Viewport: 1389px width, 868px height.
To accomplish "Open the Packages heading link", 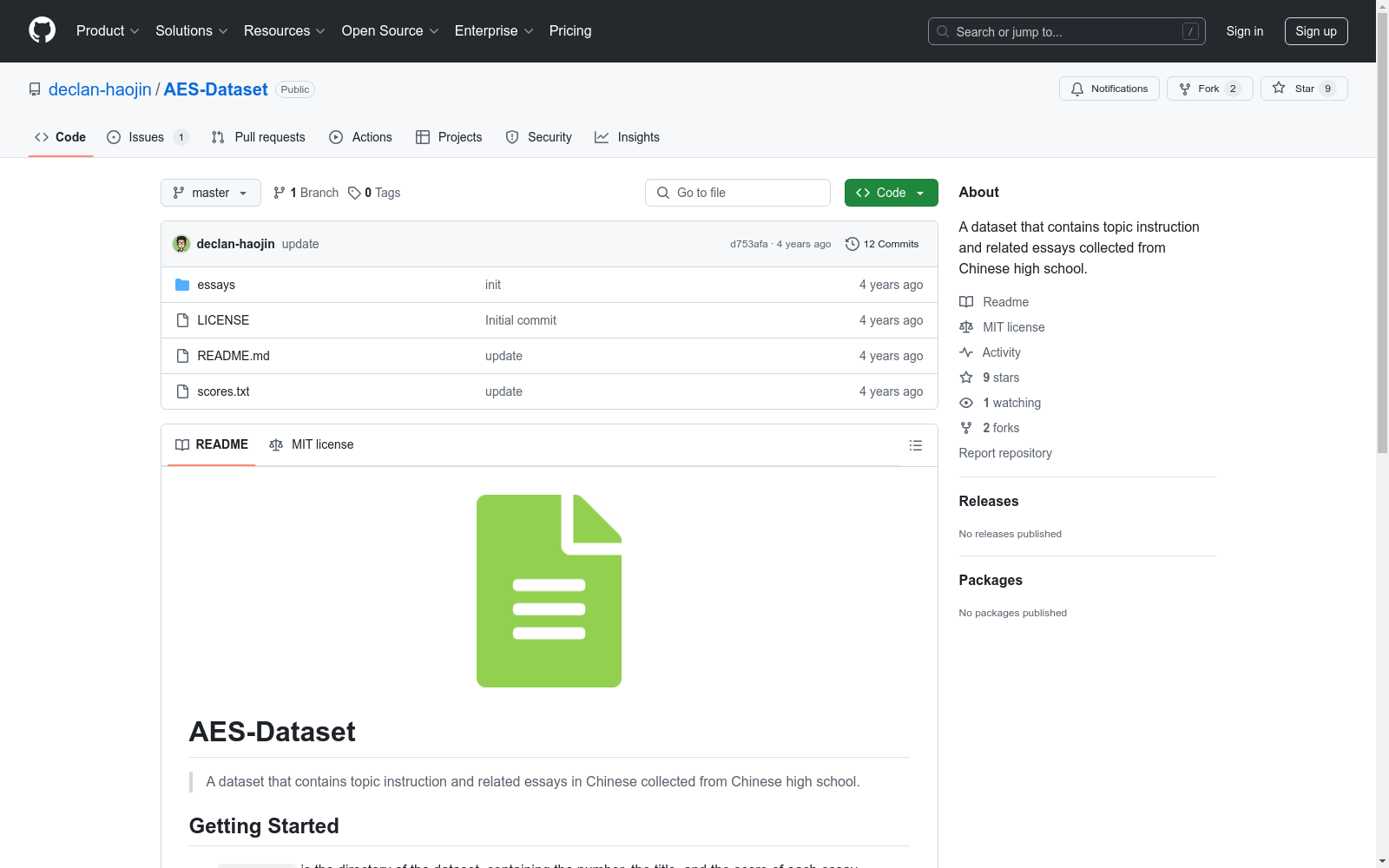I will pos(991,580).
